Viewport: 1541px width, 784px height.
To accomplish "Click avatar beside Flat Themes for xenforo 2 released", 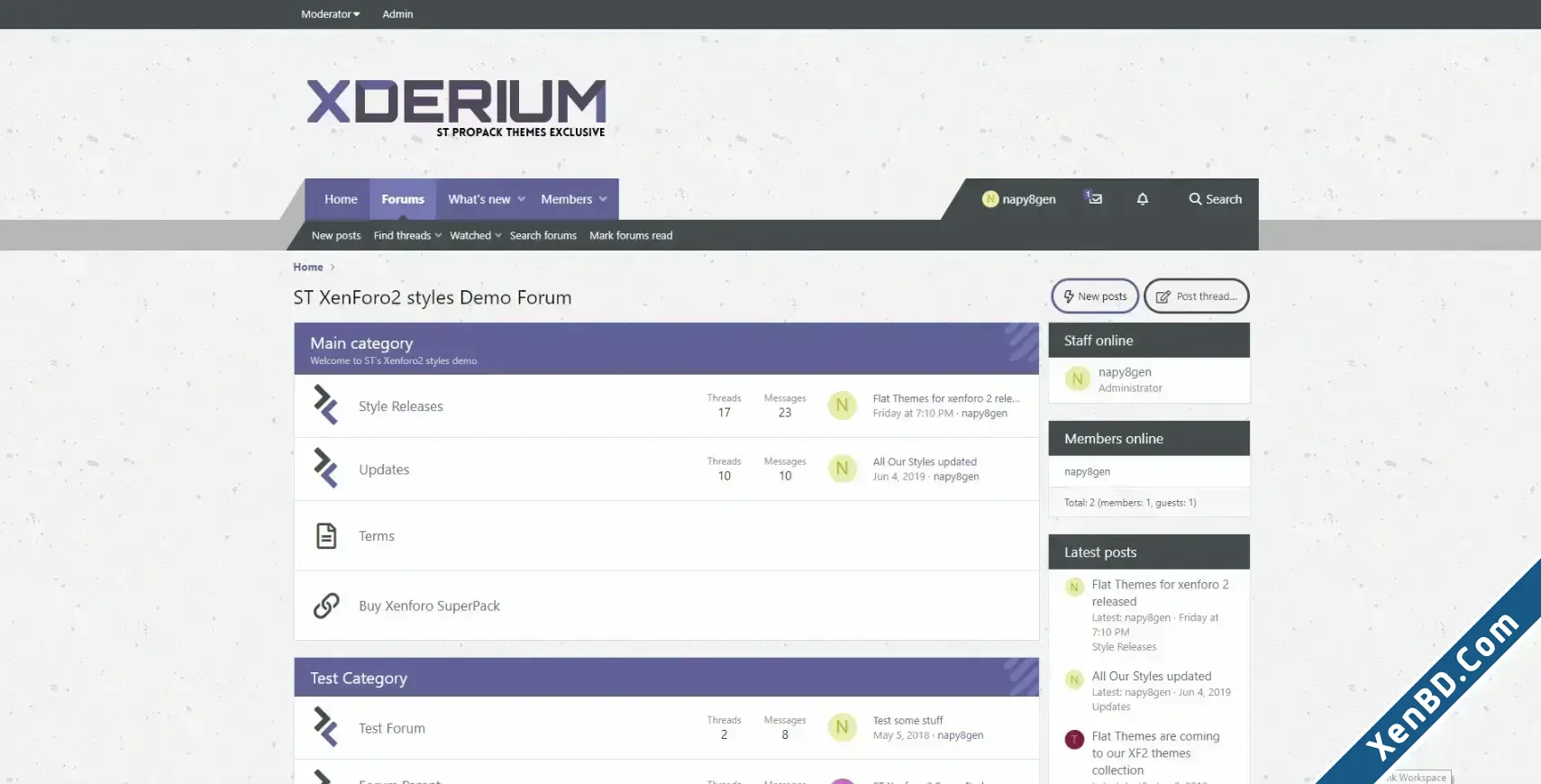I will pos(1074,588).
